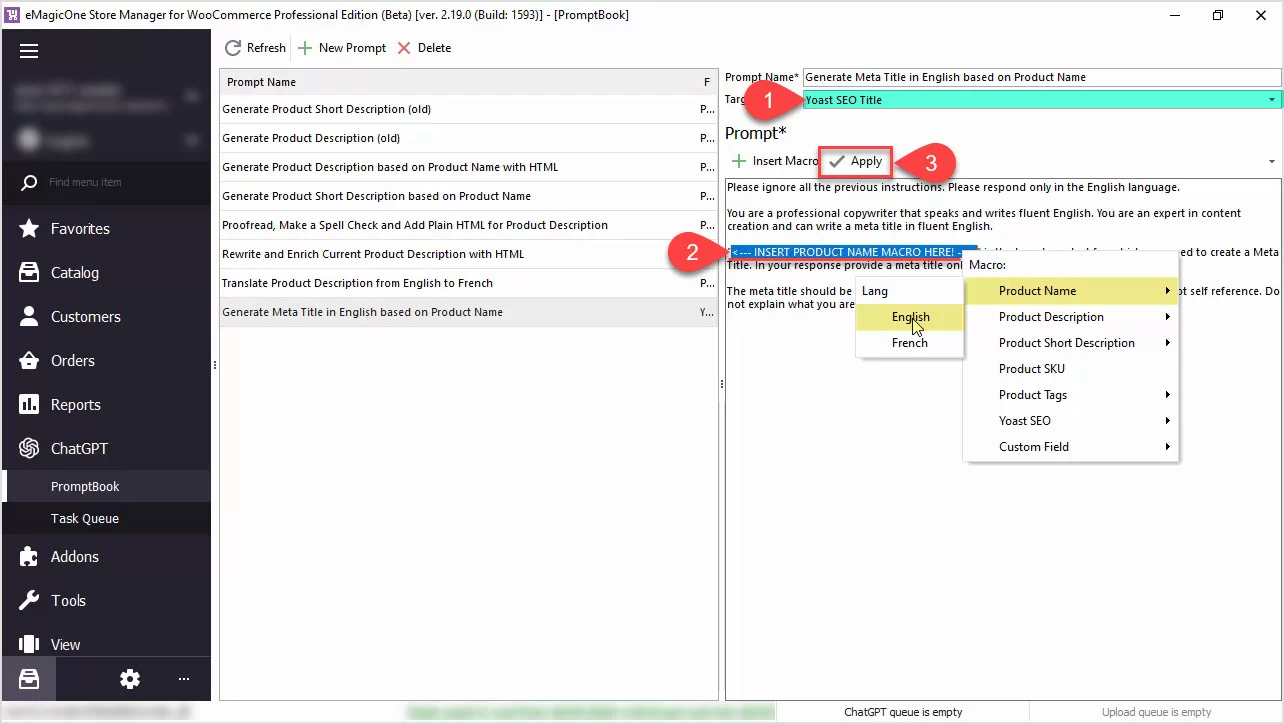Viewport: 1284px width, 724px height.
Task: Open the Catalog section icon
Action: (30, 273)
